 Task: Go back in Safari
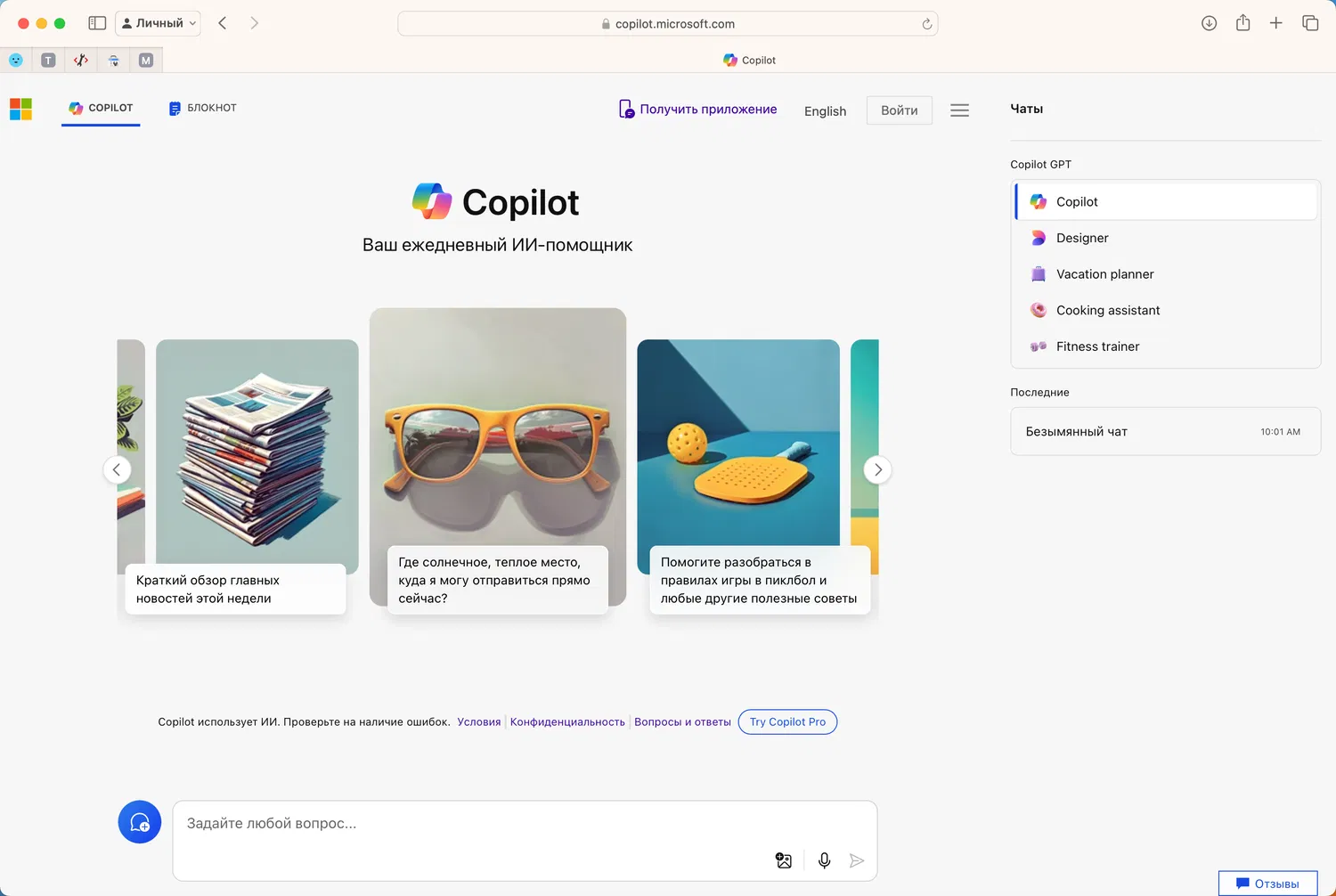click(x=223, y=23)
